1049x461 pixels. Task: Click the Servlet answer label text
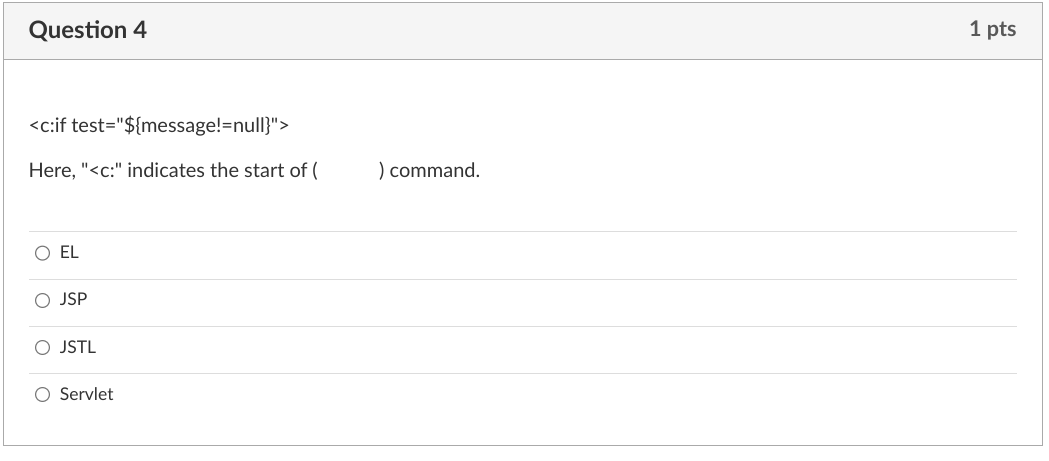tap(86, 395)
